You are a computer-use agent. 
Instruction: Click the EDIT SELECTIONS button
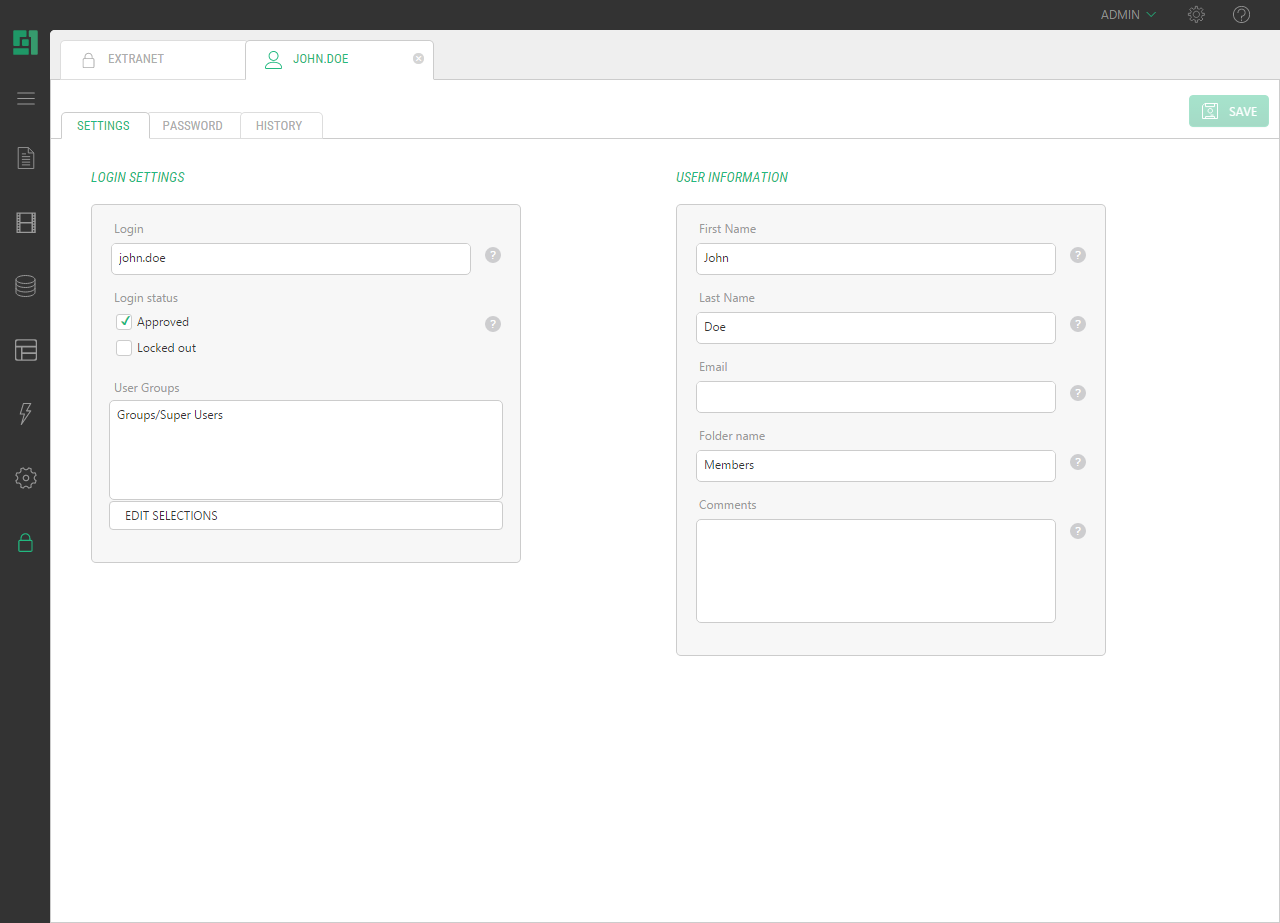(305, 516)
